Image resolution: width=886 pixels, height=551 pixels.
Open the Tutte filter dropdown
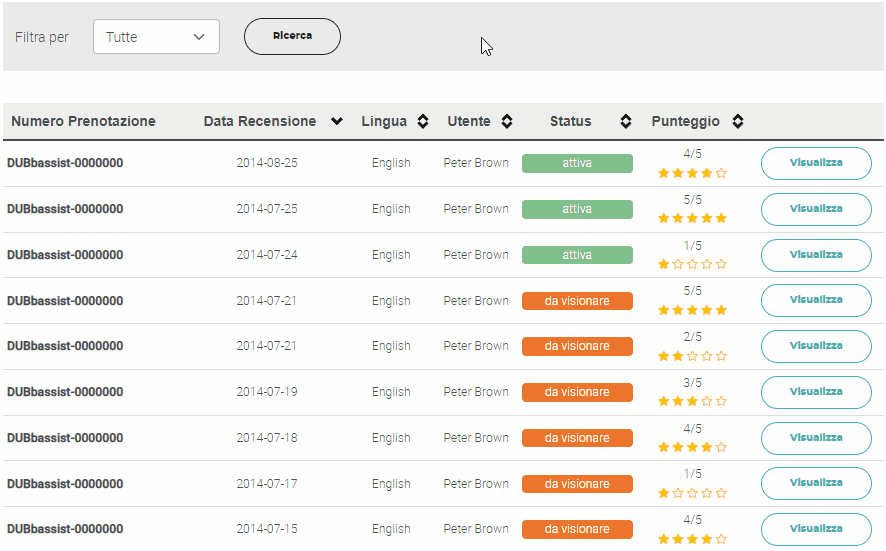(156, 37)
